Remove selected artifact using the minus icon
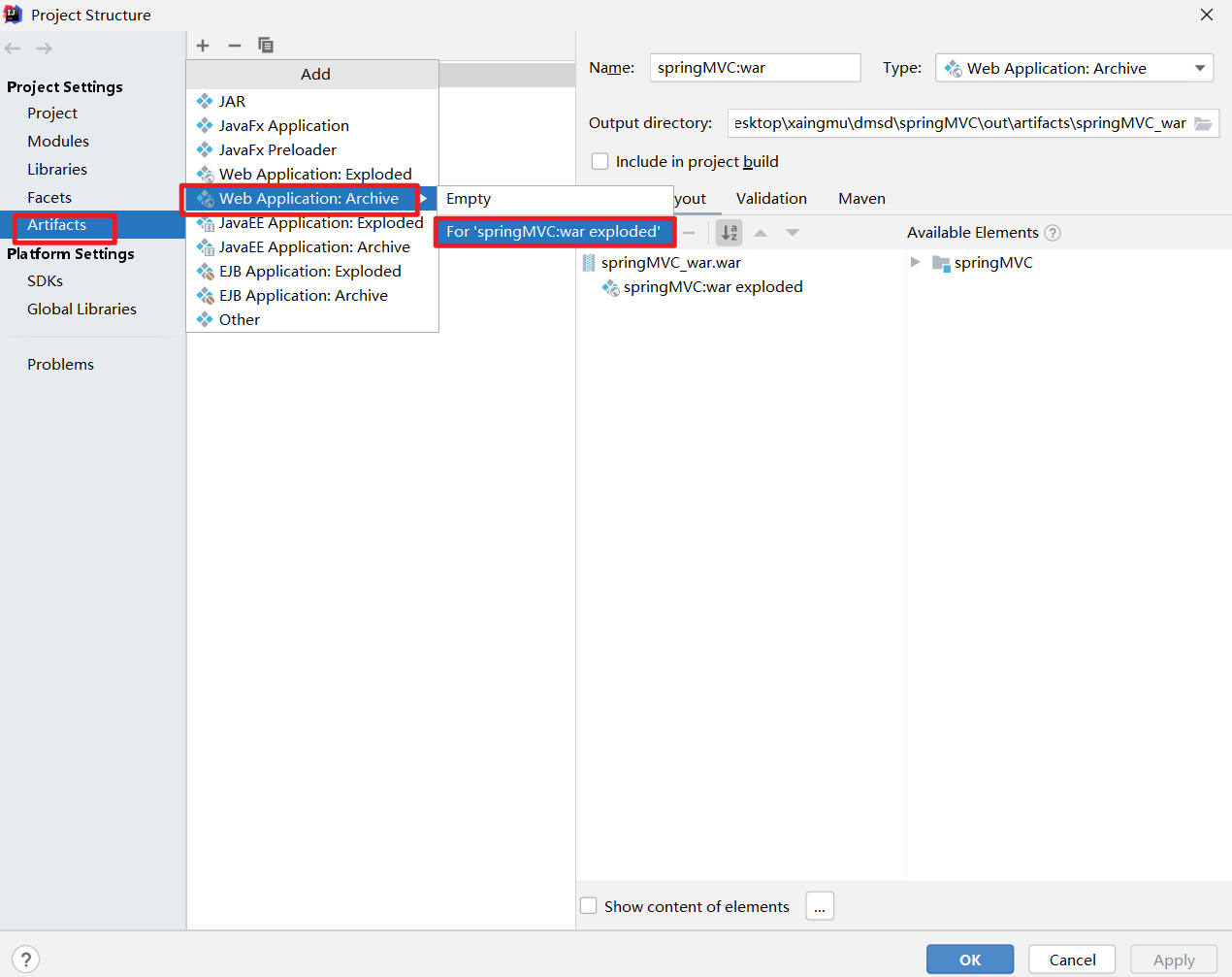 pyautogui.click(x=234, y=45)
